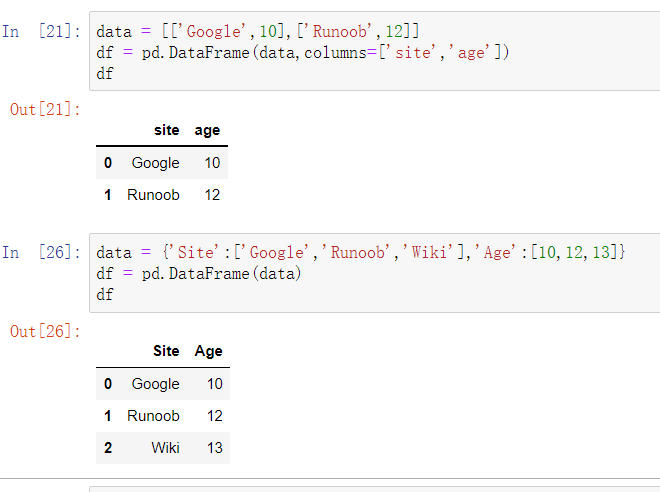Click the value 13 in the Age column

(215, 447)
